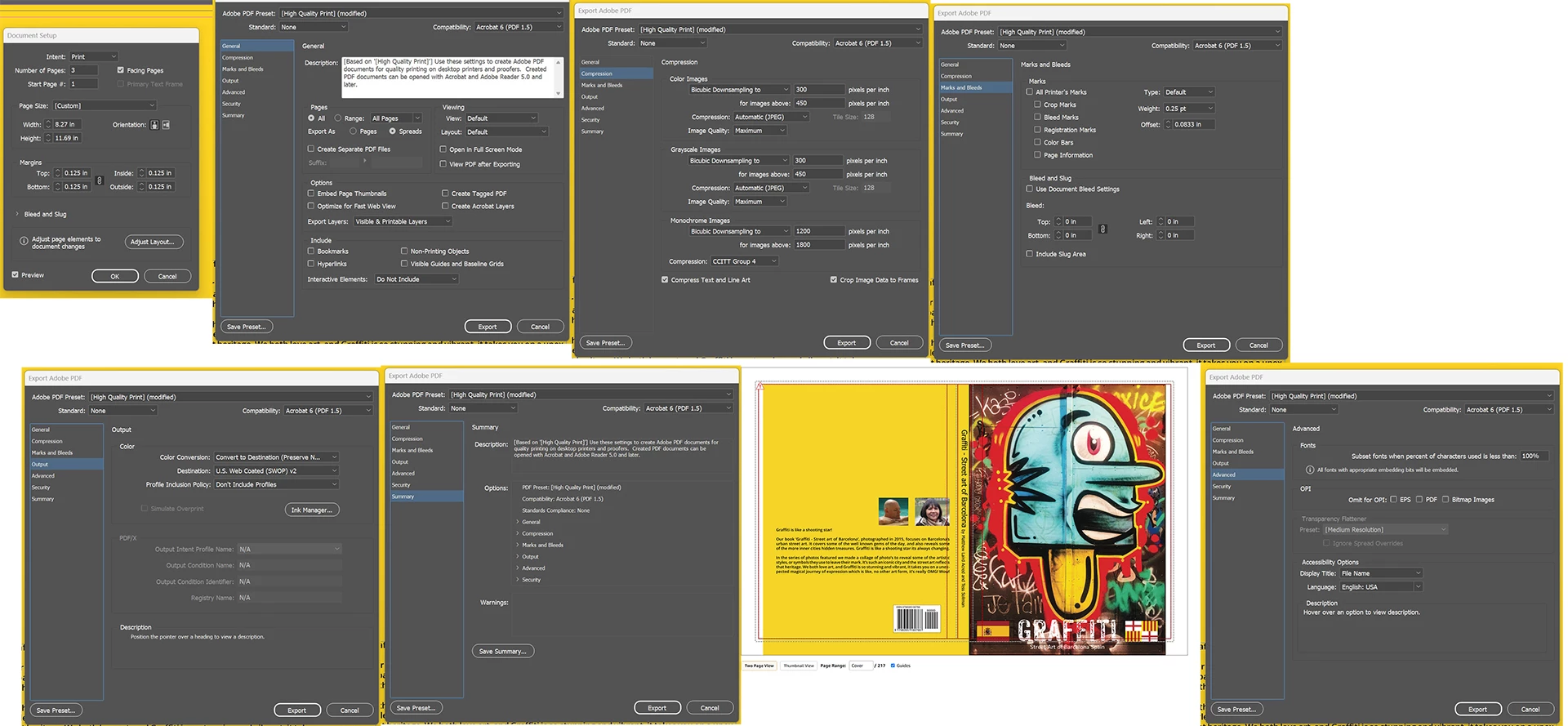Toggle Guides checkbox below cover preview
This screenshot has height=726, width=1568.
click(893, 666)
